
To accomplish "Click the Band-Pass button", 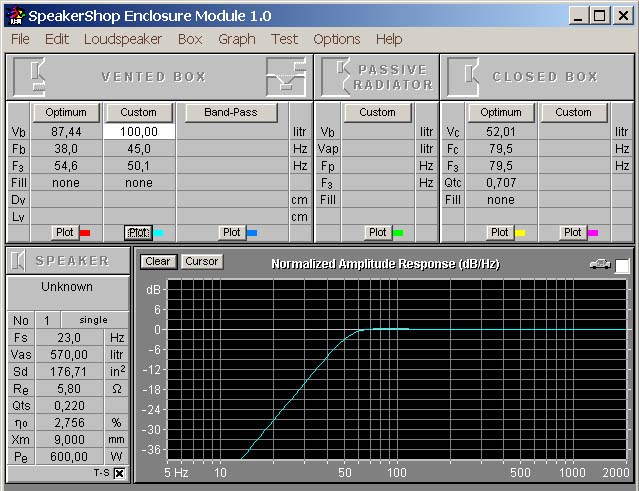I will 231,112.
